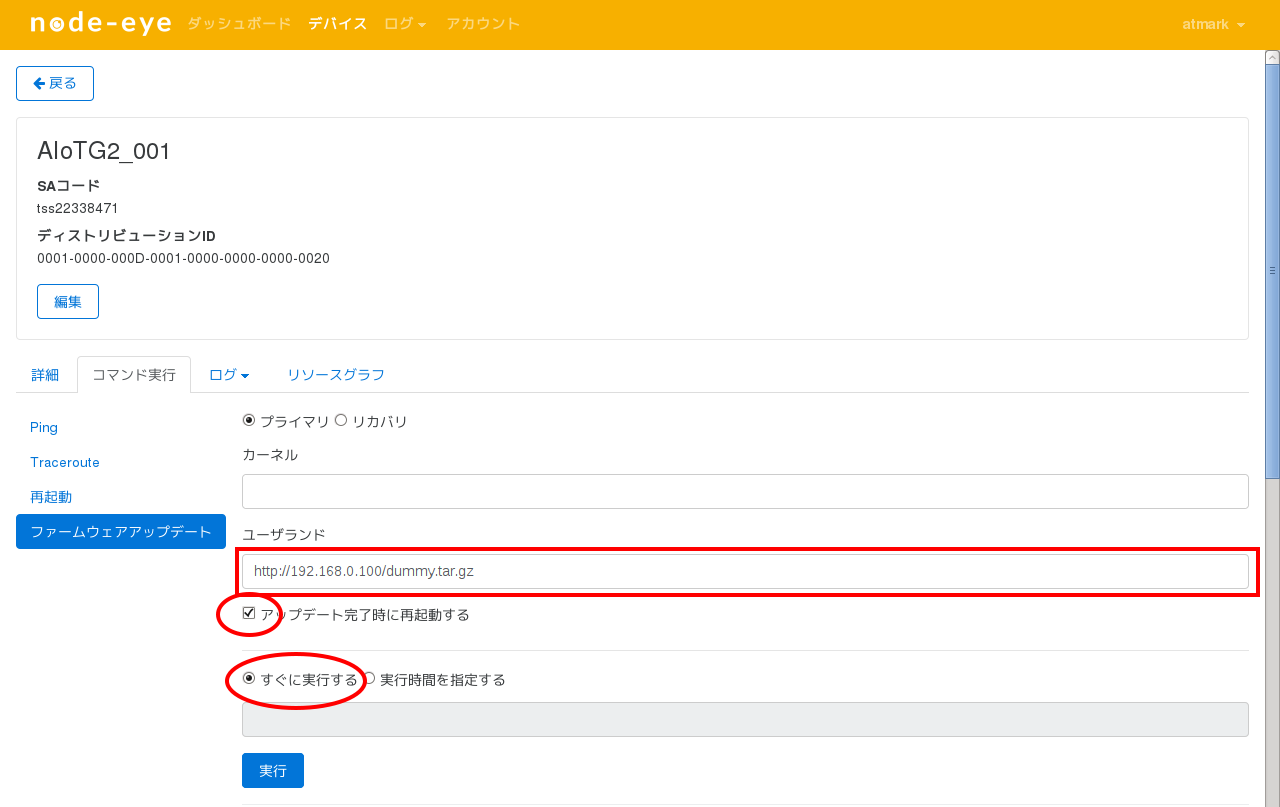
Task: Click SA code value tss22338471
Action: [78, 208]
